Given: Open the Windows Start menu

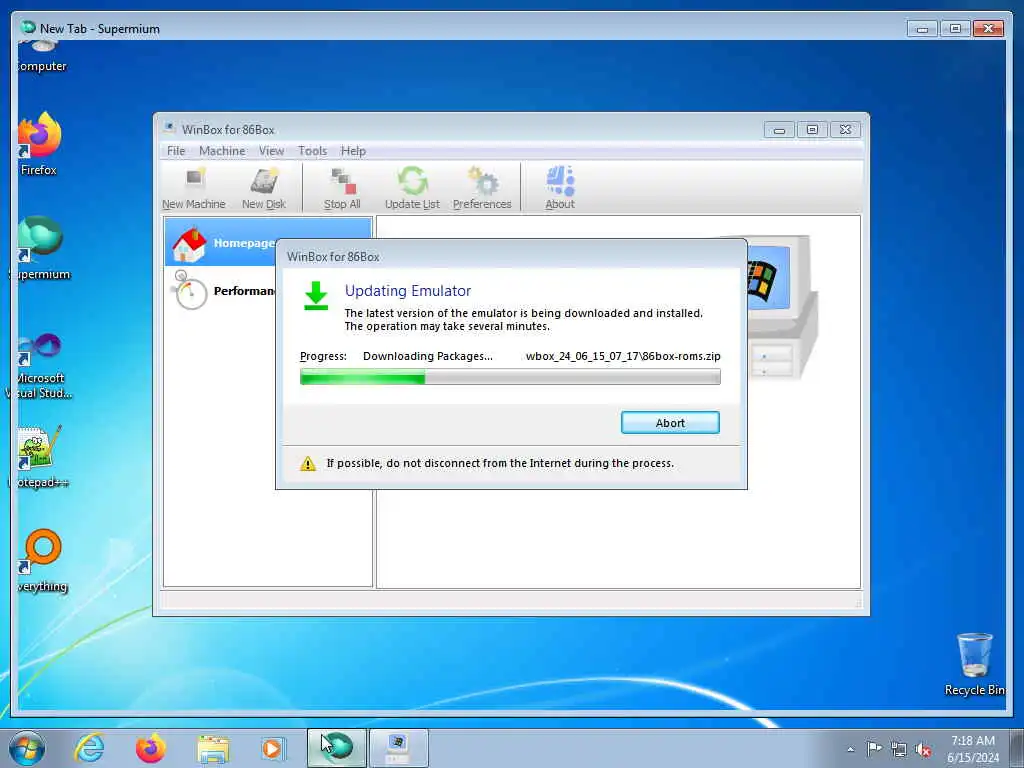Looking at the screenshot, I should (x=27, y=748).
